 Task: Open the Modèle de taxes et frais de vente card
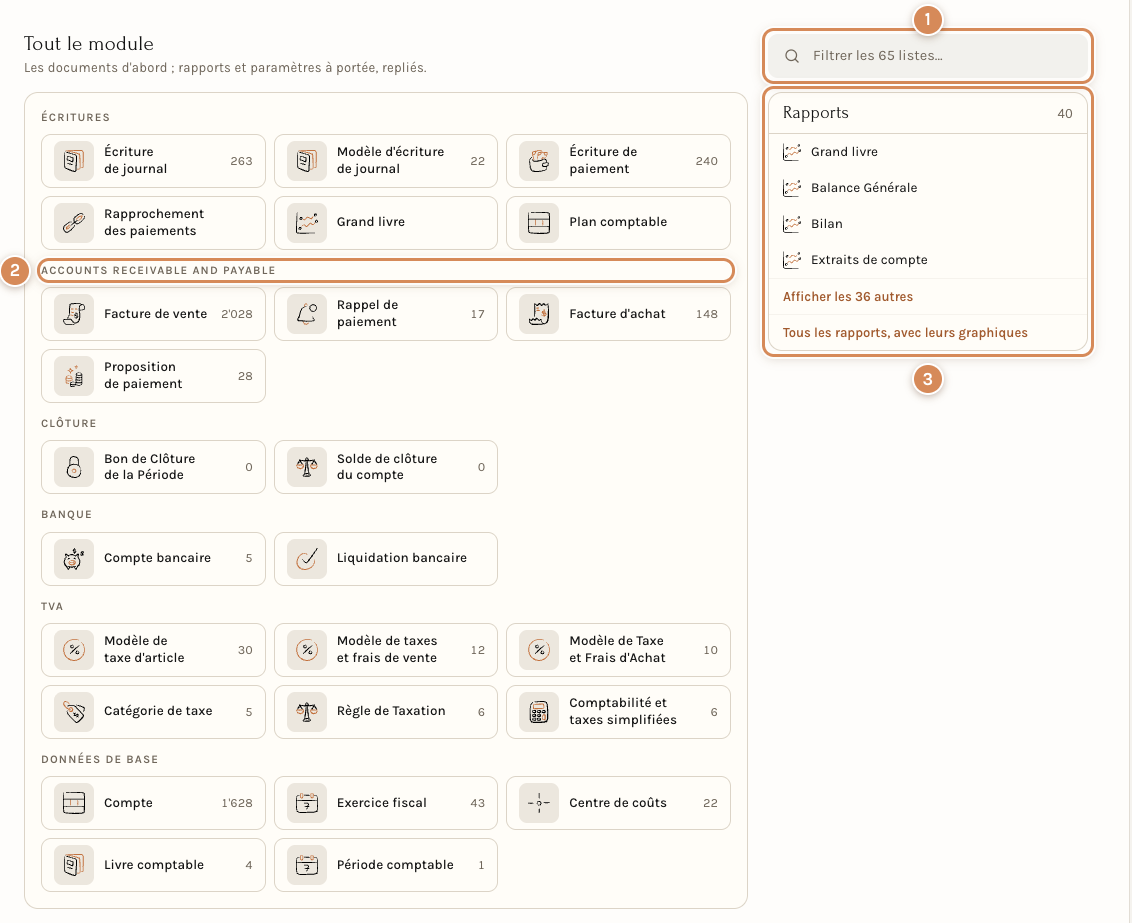(386, 649)
